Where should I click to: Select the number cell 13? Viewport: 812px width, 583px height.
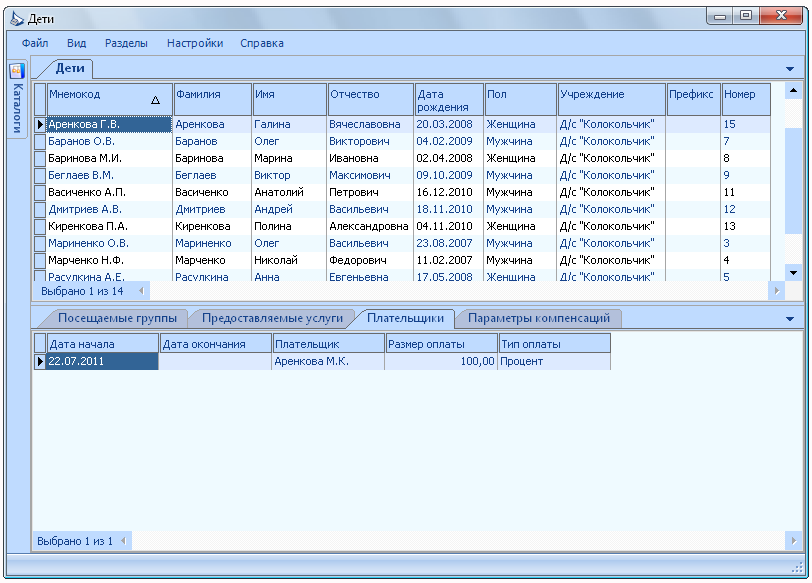(746, 226)
